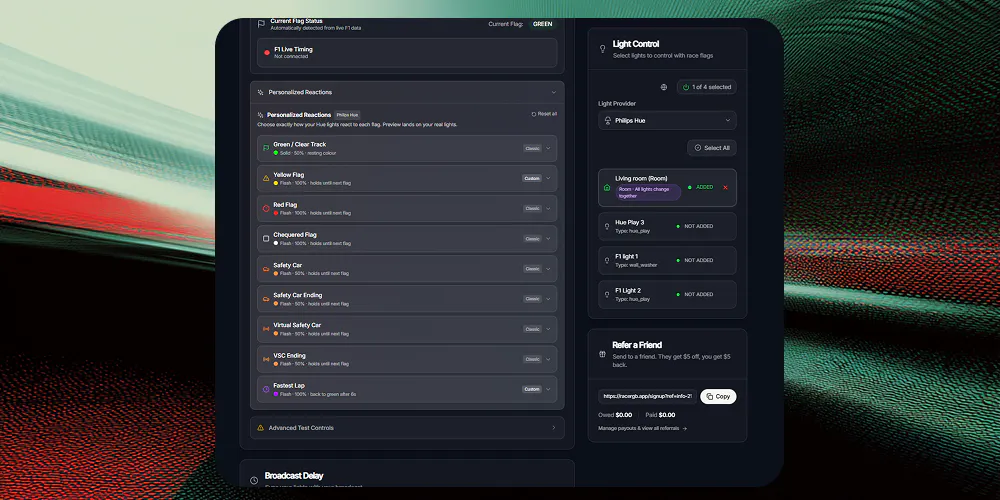Toggle F1 light 1 NOT ADDED status

695,260
